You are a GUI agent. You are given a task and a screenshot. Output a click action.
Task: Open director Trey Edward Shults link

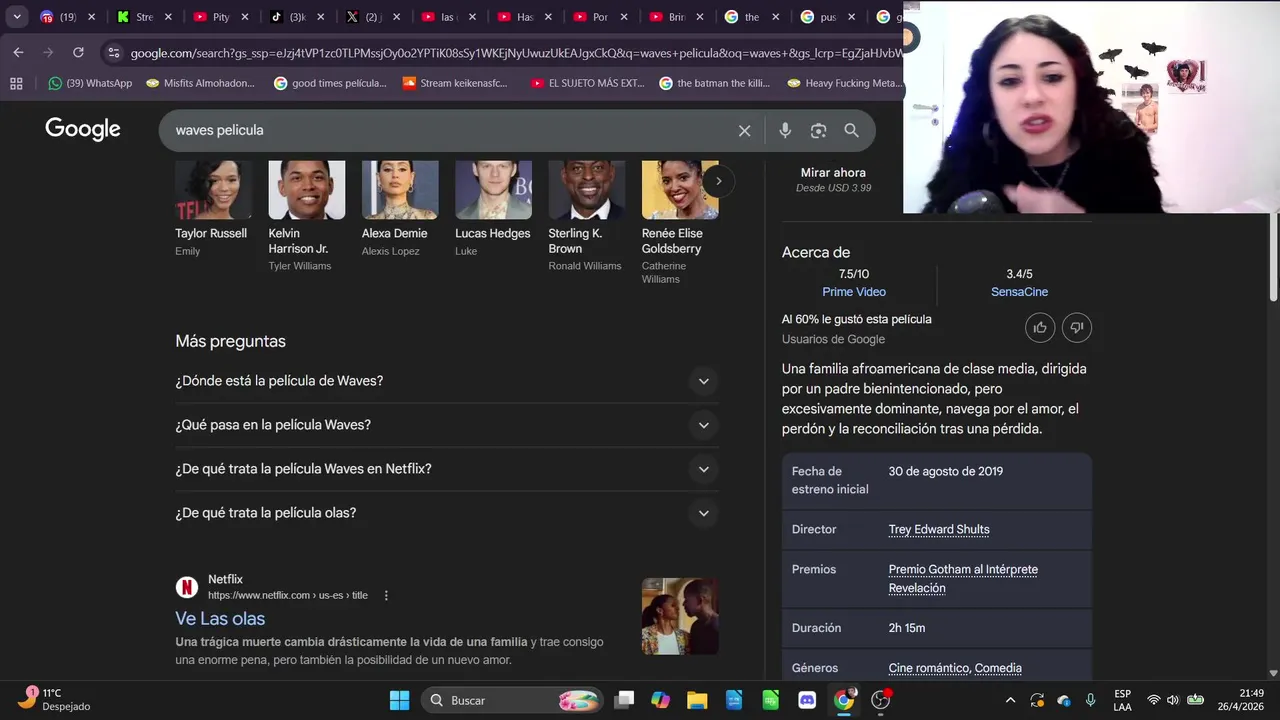(939, 529)
